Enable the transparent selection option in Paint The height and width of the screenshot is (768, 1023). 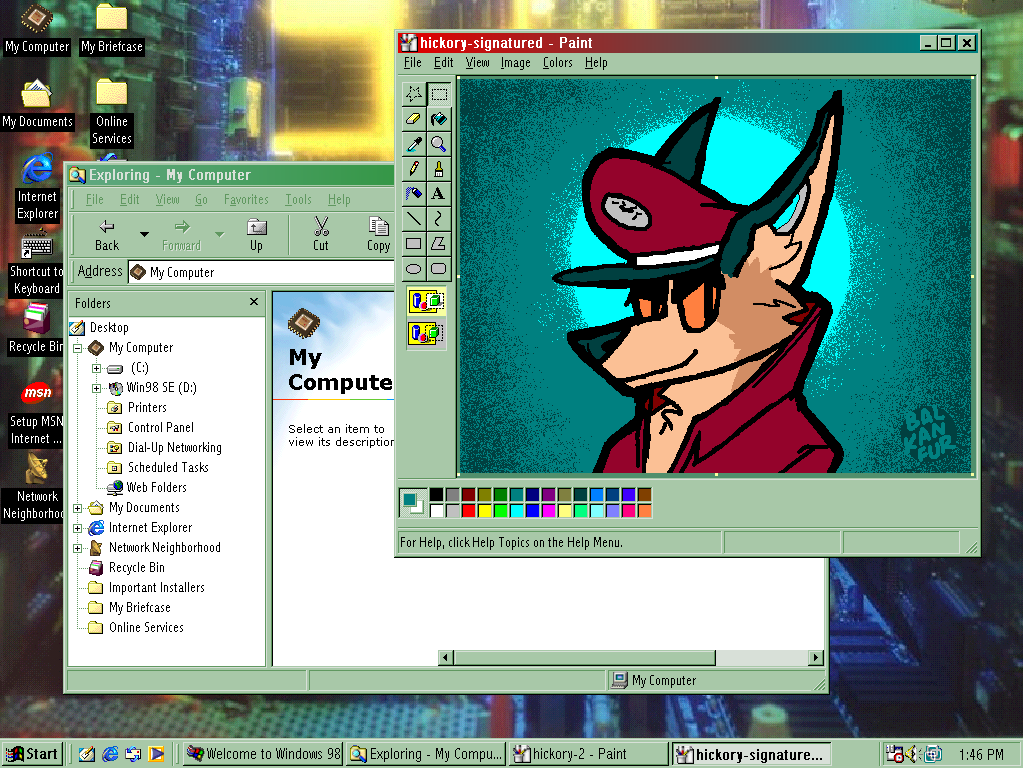pyautogui.click(x=427, y=333)
